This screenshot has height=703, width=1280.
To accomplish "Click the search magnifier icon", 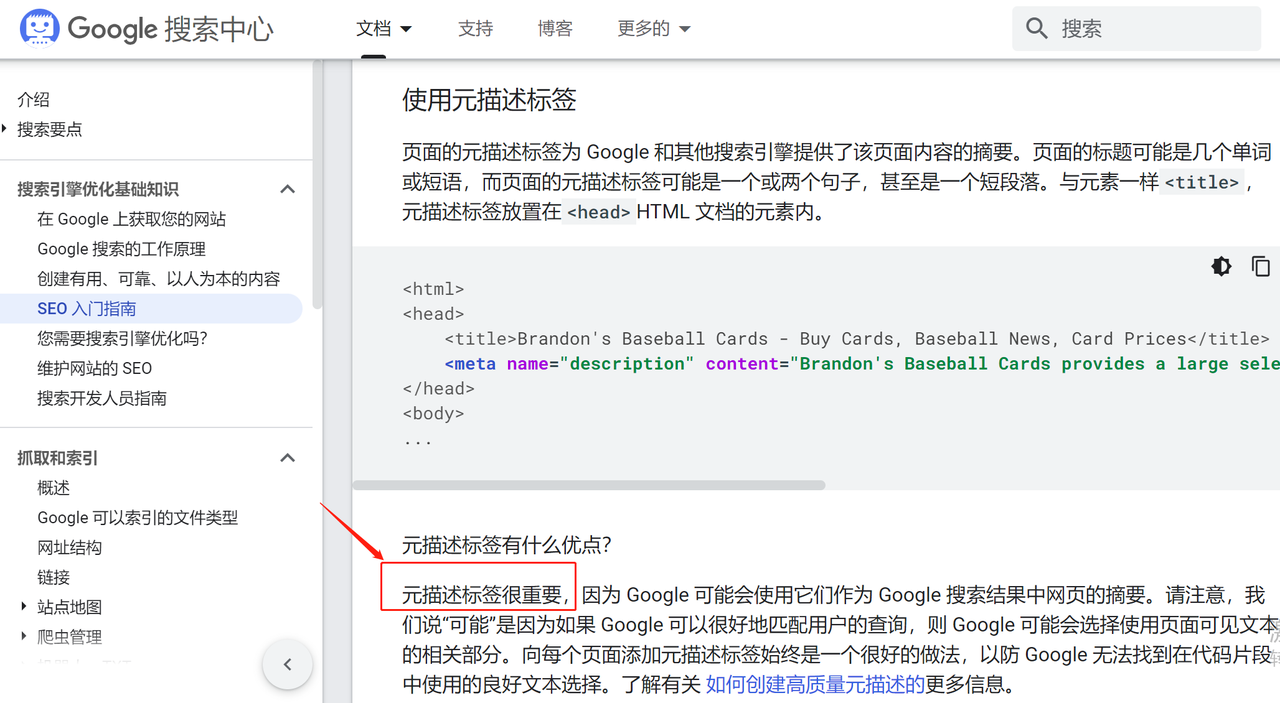I will pos(1037,28).
